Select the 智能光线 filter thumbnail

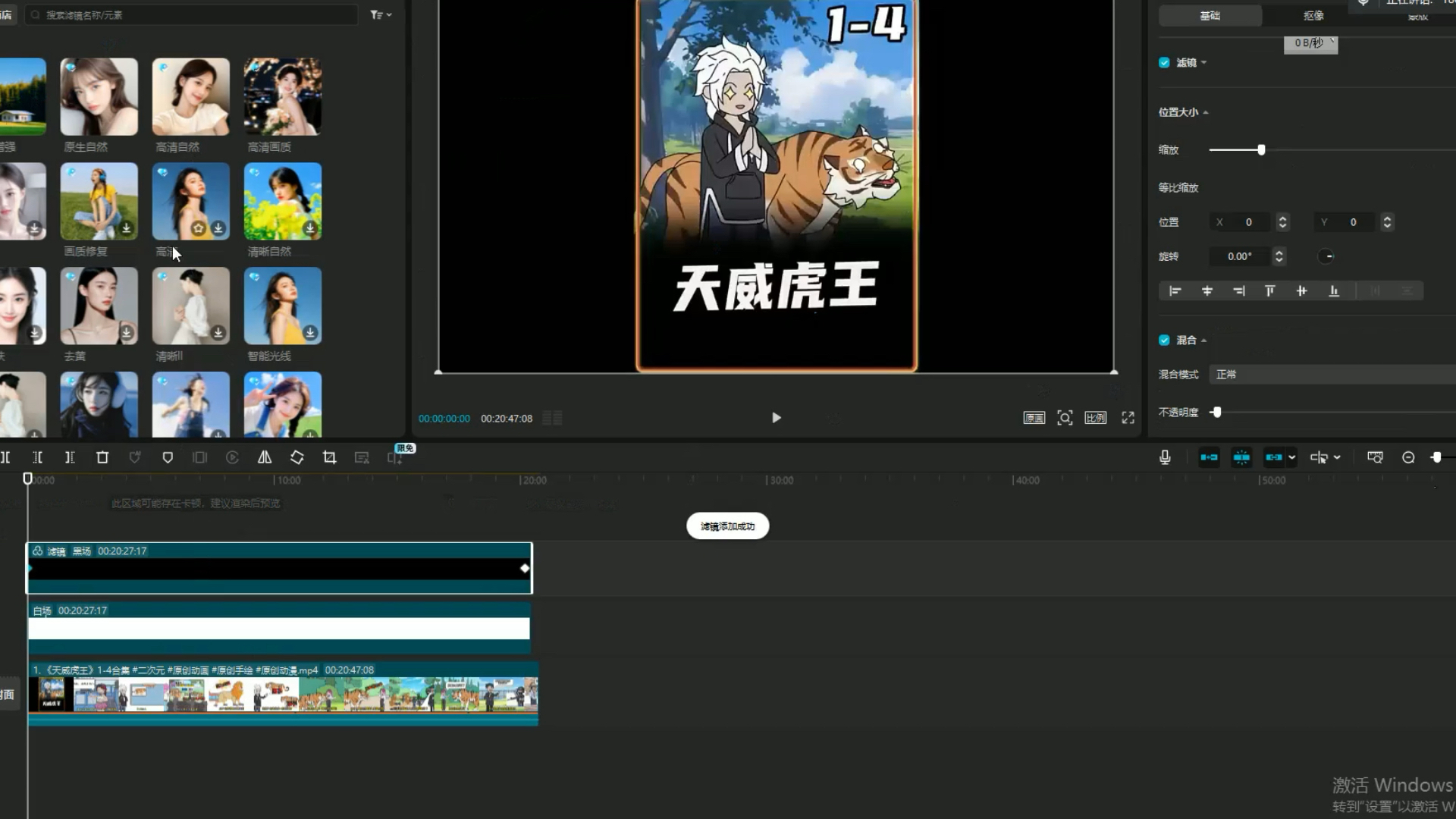point(283,306)
